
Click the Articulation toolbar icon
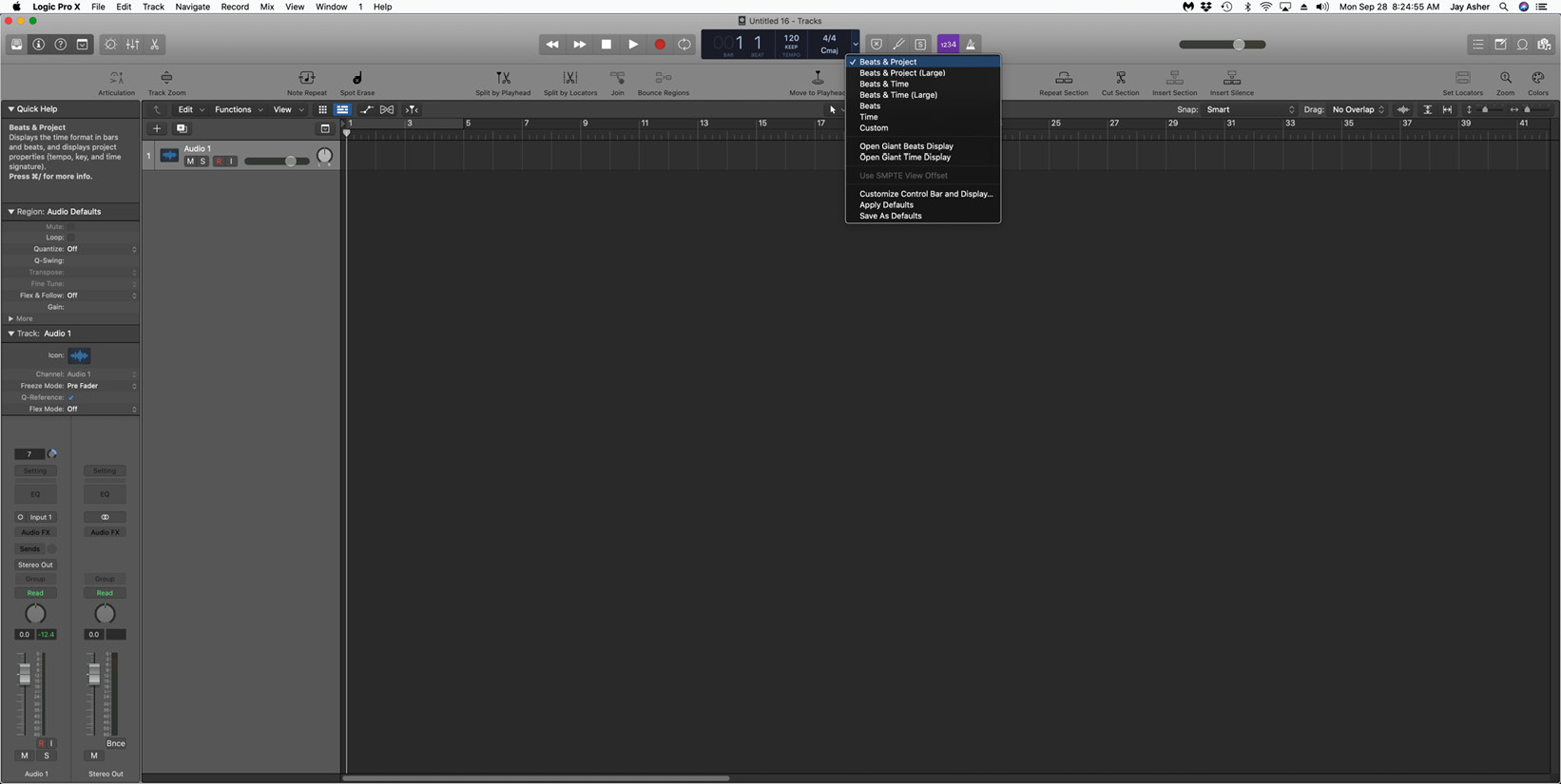coord(116,78)
